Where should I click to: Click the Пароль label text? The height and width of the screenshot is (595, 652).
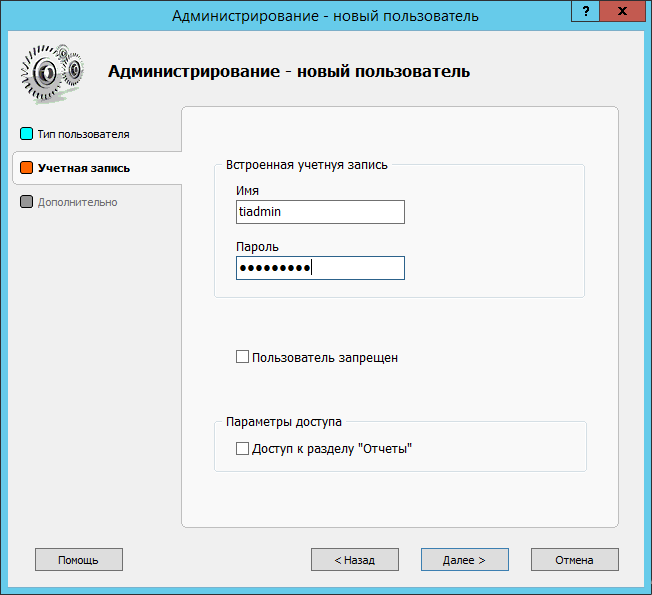[x=257, y=247]
